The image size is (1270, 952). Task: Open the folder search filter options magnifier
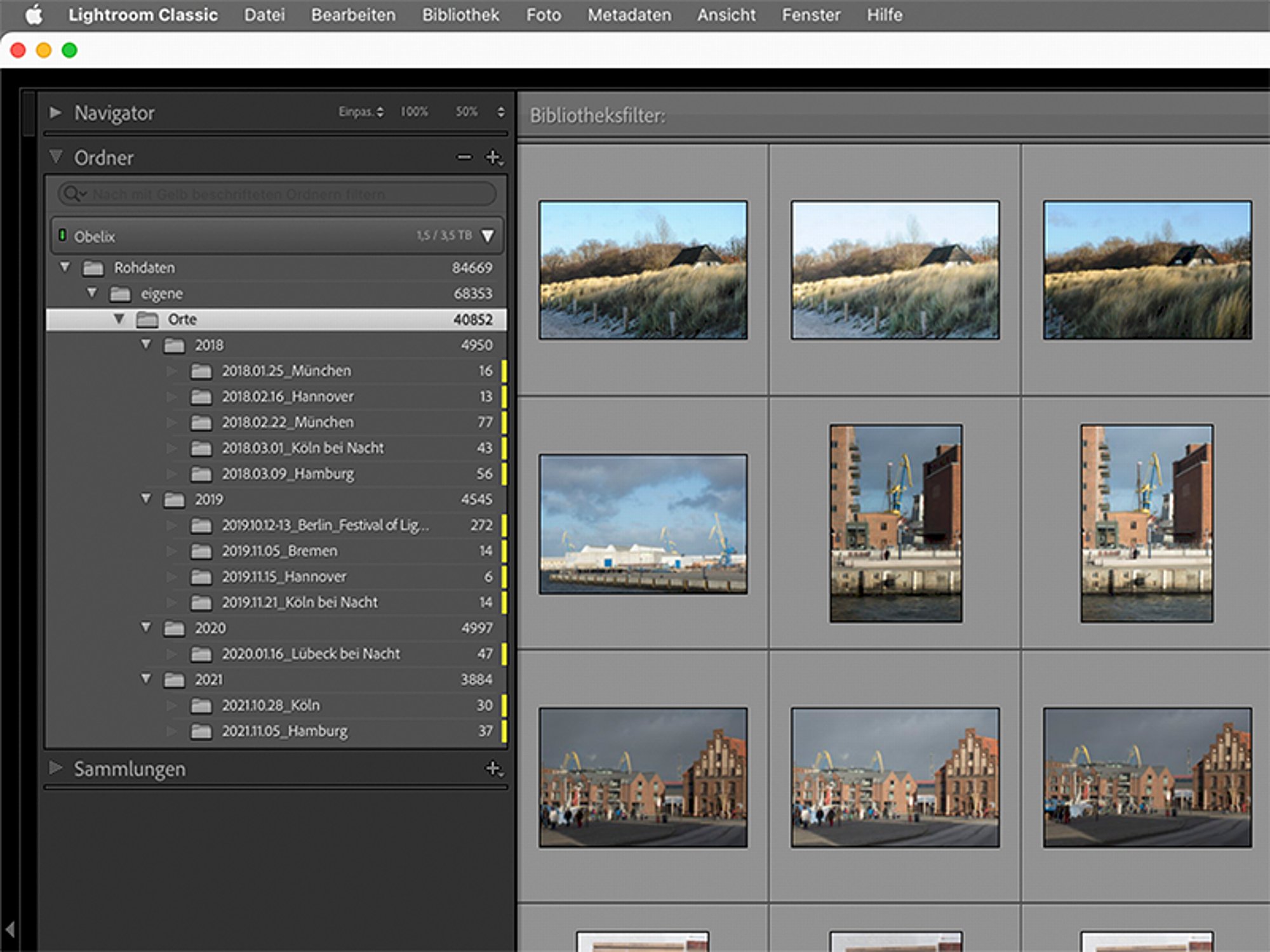click(x=75, y=194)
